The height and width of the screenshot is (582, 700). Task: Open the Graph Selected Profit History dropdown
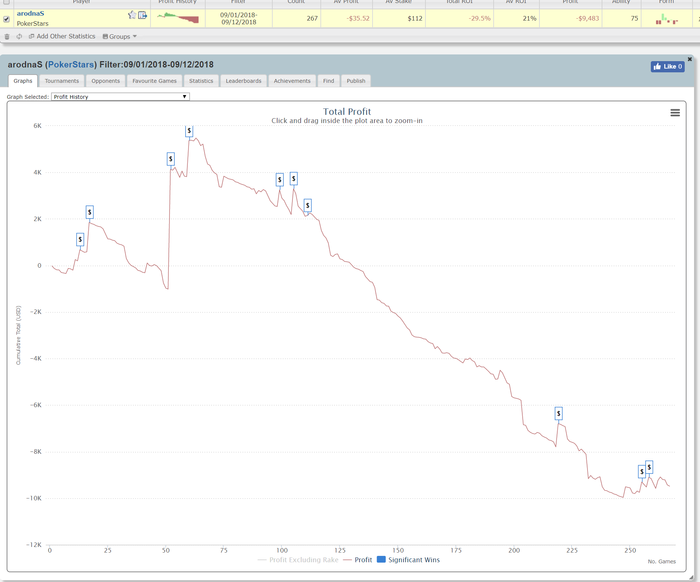pyautogui.click(x=121, y=96)
